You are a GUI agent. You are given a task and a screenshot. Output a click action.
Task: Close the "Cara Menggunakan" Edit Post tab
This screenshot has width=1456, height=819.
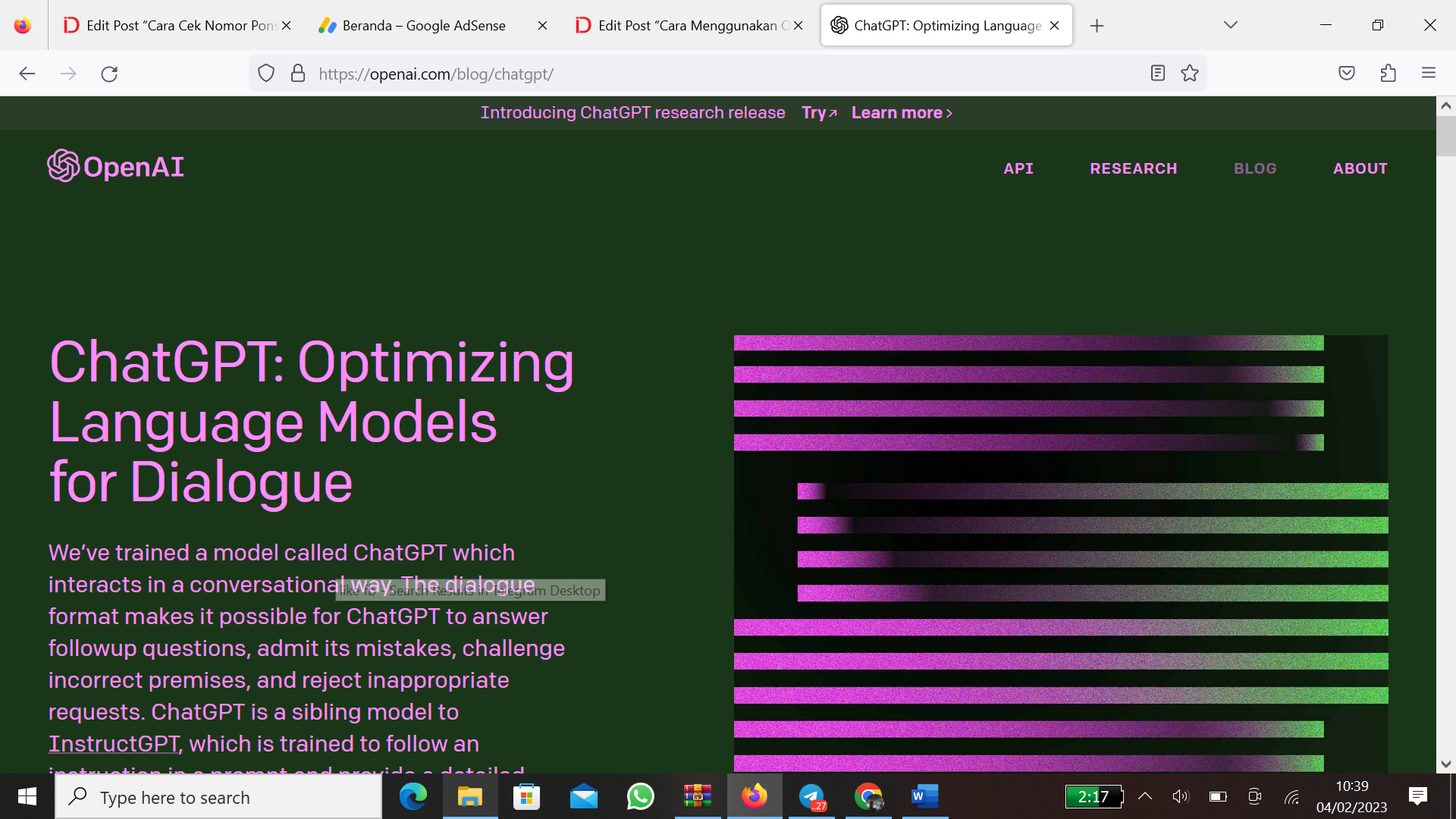pyautogui.click(x=798, y=25)
